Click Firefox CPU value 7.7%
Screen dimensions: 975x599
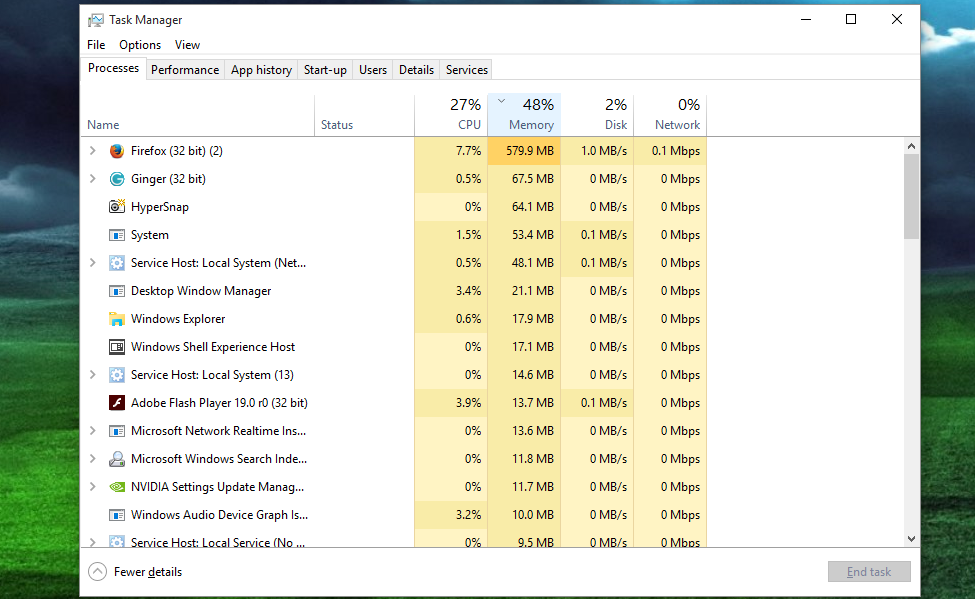468,151
